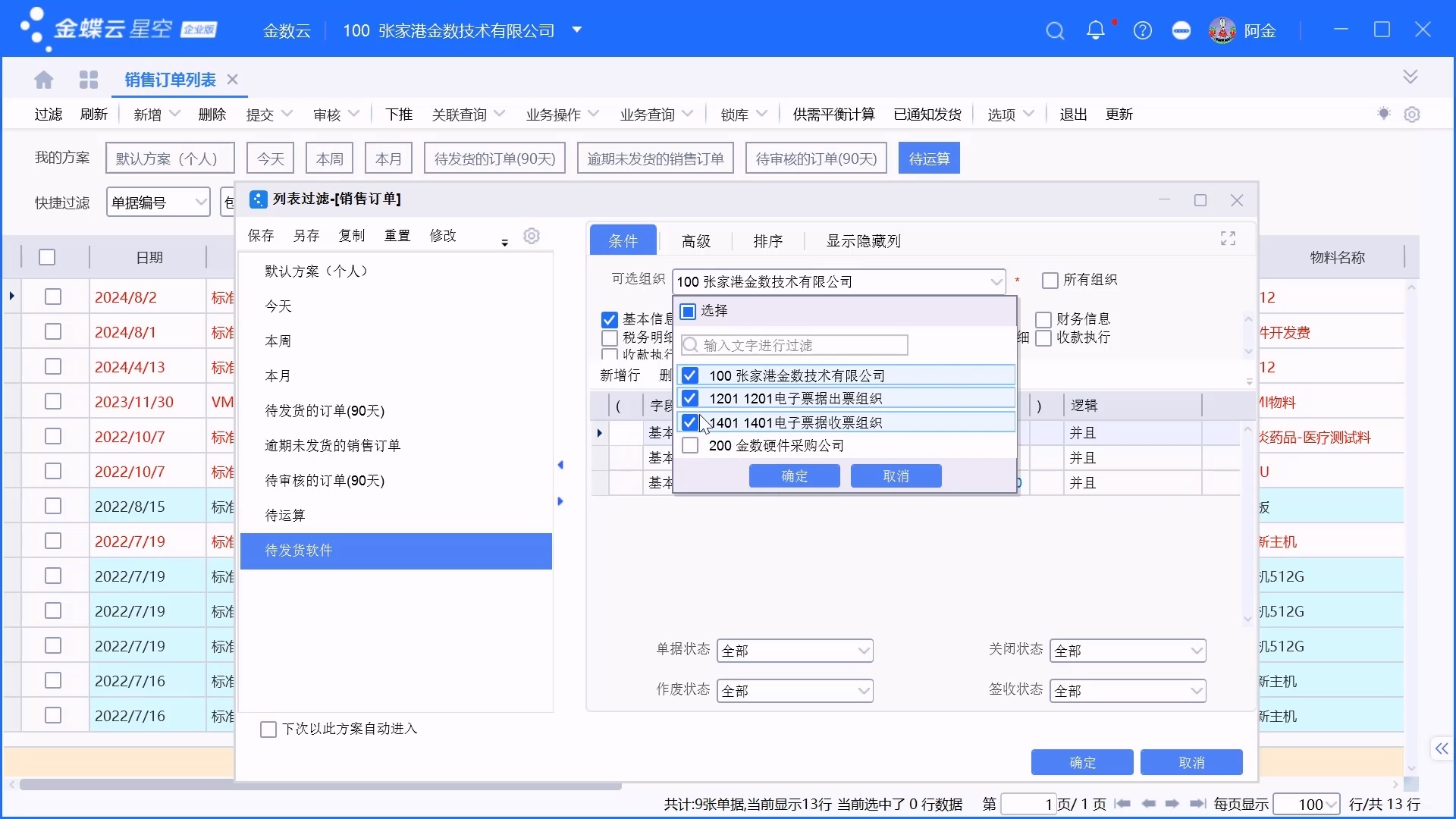The image size is (1456, 819).
Task: Confirm the organization selection with 确定
Action: pyautogui.click(x=794, y=476)
